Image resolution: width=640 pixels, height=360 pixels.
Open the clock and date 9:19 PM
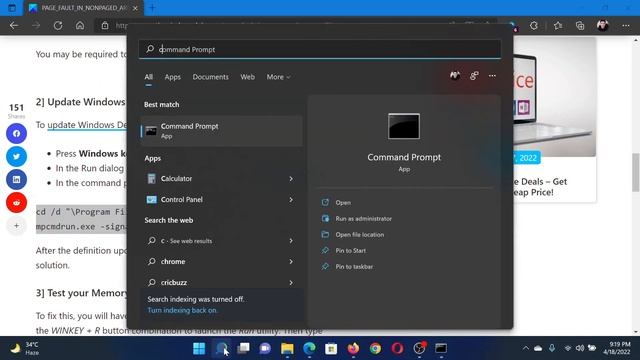pos(616,348)
